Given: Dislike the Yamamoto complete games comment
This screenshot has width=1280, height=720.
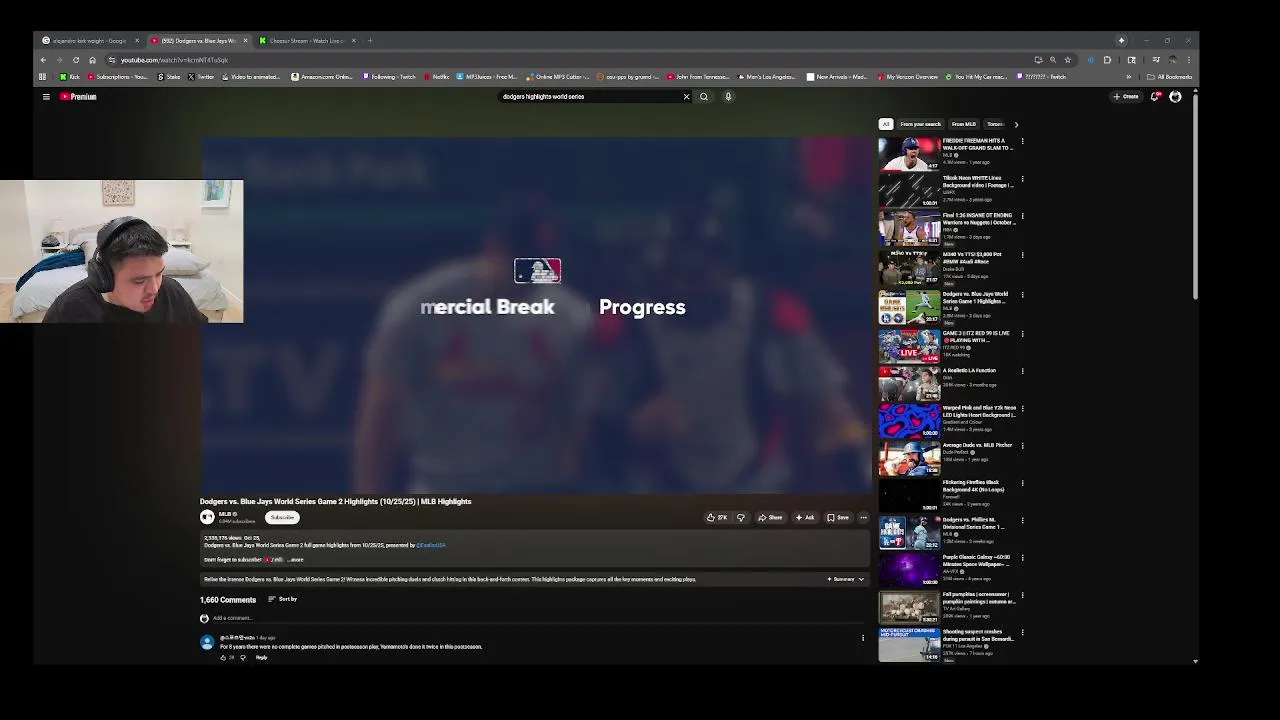Looking at the screenshot, I should tap(242, 657).
